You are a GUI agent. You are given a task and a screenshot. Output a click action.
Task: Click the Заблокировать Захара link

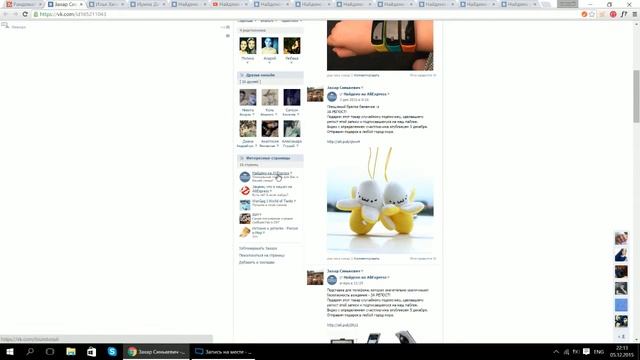(258, 248)
